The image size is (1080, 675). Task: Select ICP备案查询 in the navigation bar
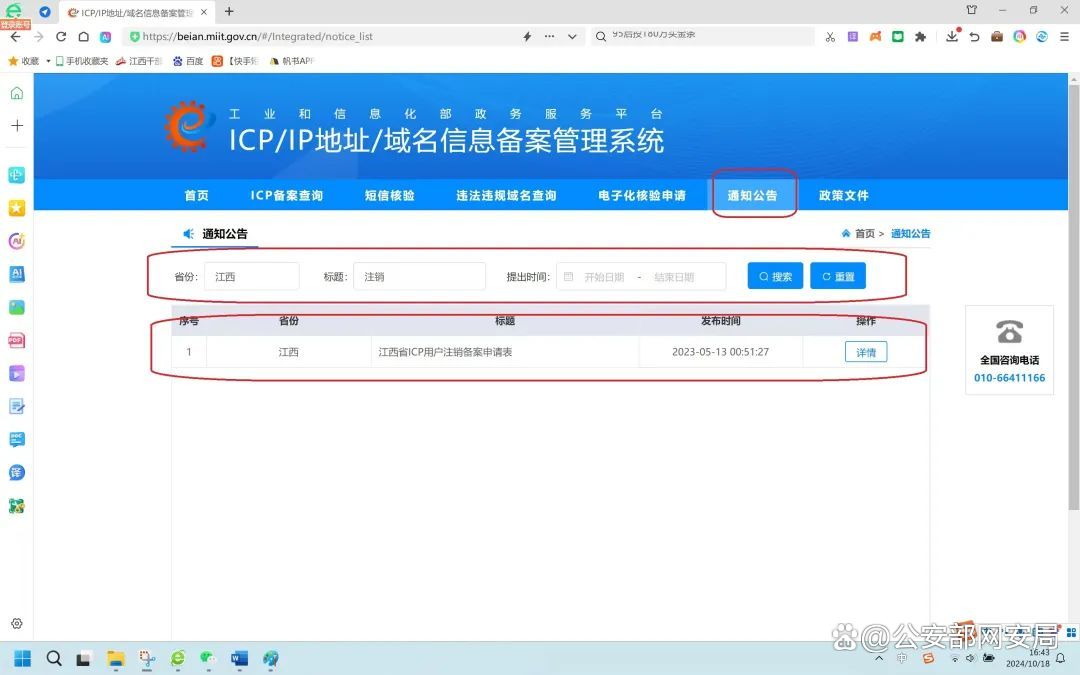click(x=287, y=195)
